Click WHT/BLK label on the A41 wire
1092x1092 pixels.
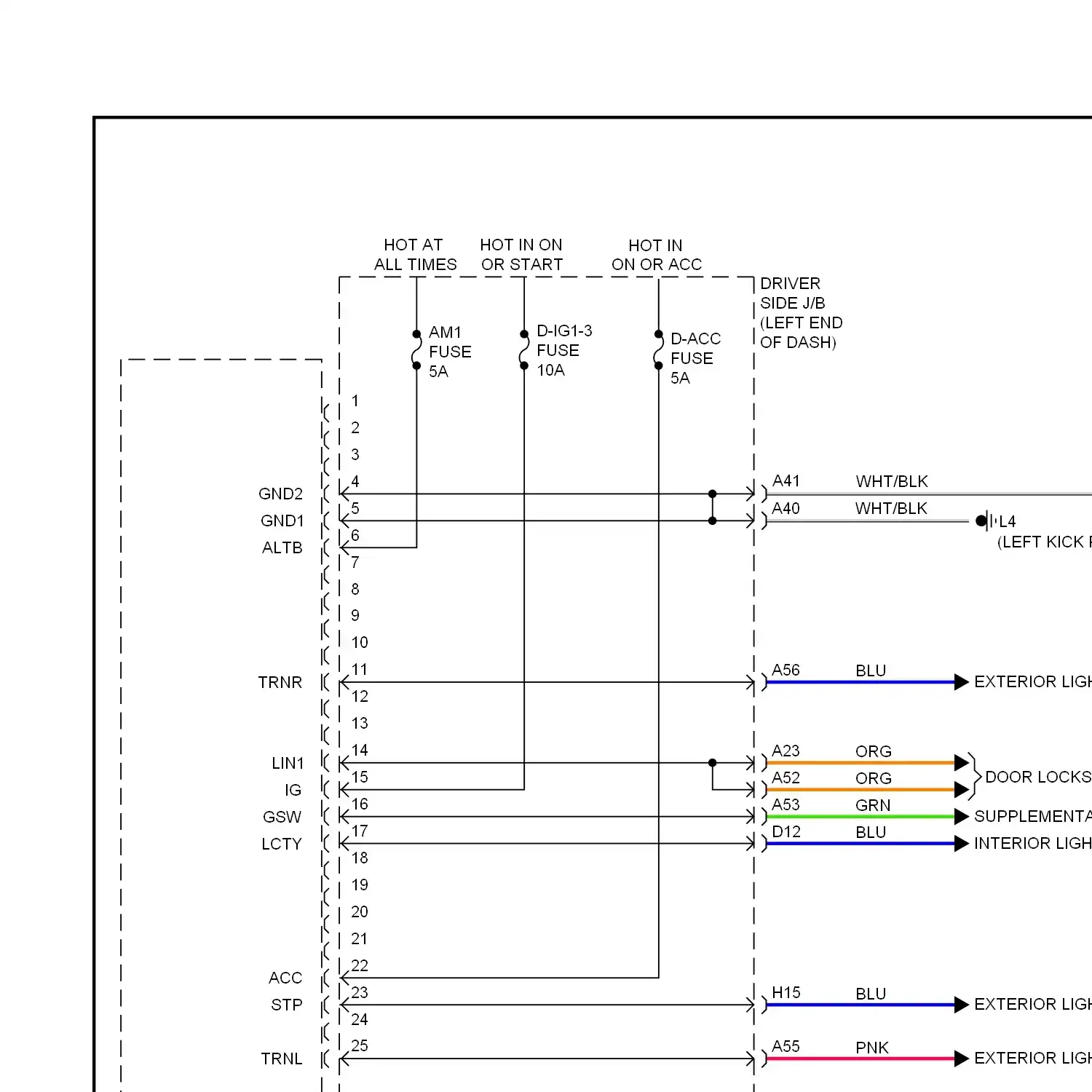tap(892, 482)
